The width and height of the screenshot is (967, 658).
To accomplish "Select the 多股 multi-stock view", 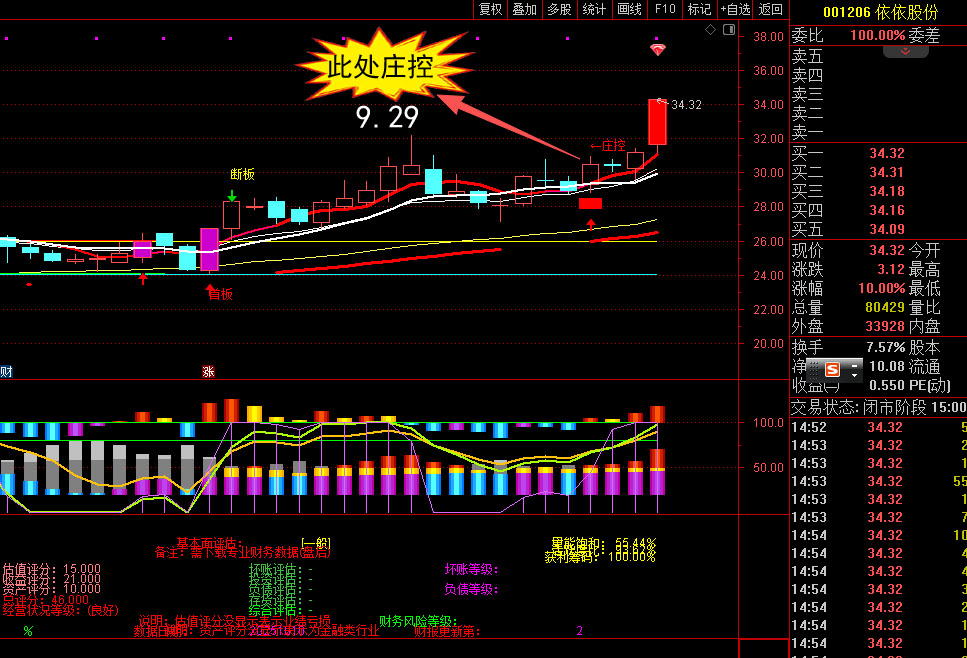I will pos(559,9).
